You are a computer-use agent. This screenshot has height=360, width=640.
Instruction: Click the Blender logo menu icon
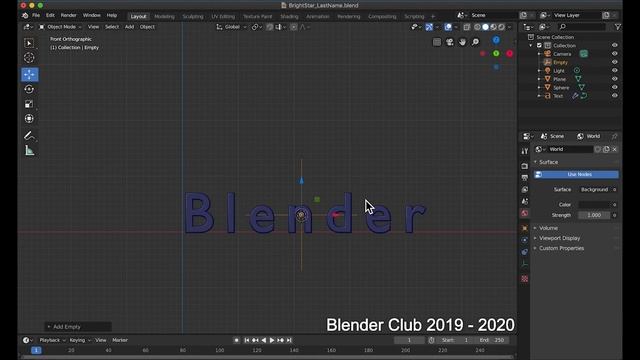[x=25, y=16]
